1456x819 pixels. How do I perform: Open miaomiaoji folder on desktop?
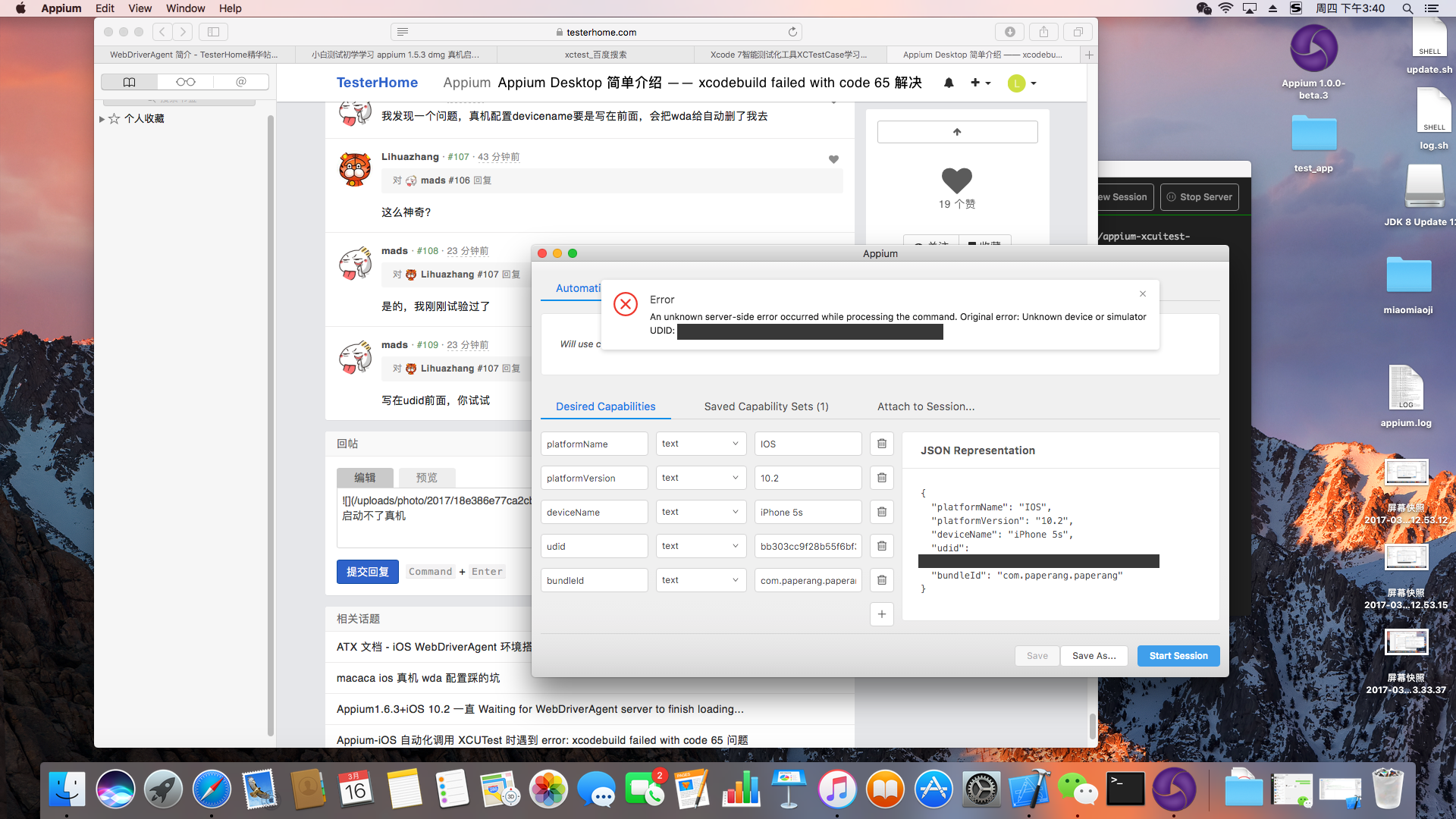(x=1408, y=285)
